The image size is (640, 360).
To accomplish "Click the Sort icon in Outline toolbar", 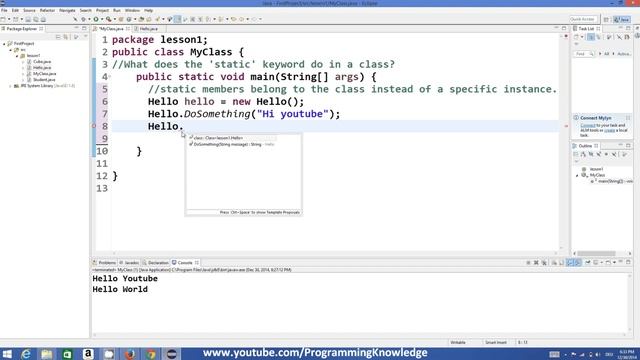I will [583, 154].
